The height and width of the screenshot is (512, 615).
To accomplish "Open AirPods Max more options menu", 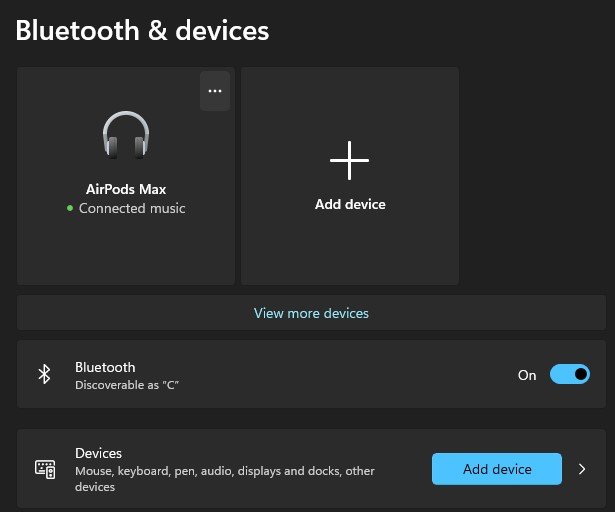I will (x=214, y=91).
